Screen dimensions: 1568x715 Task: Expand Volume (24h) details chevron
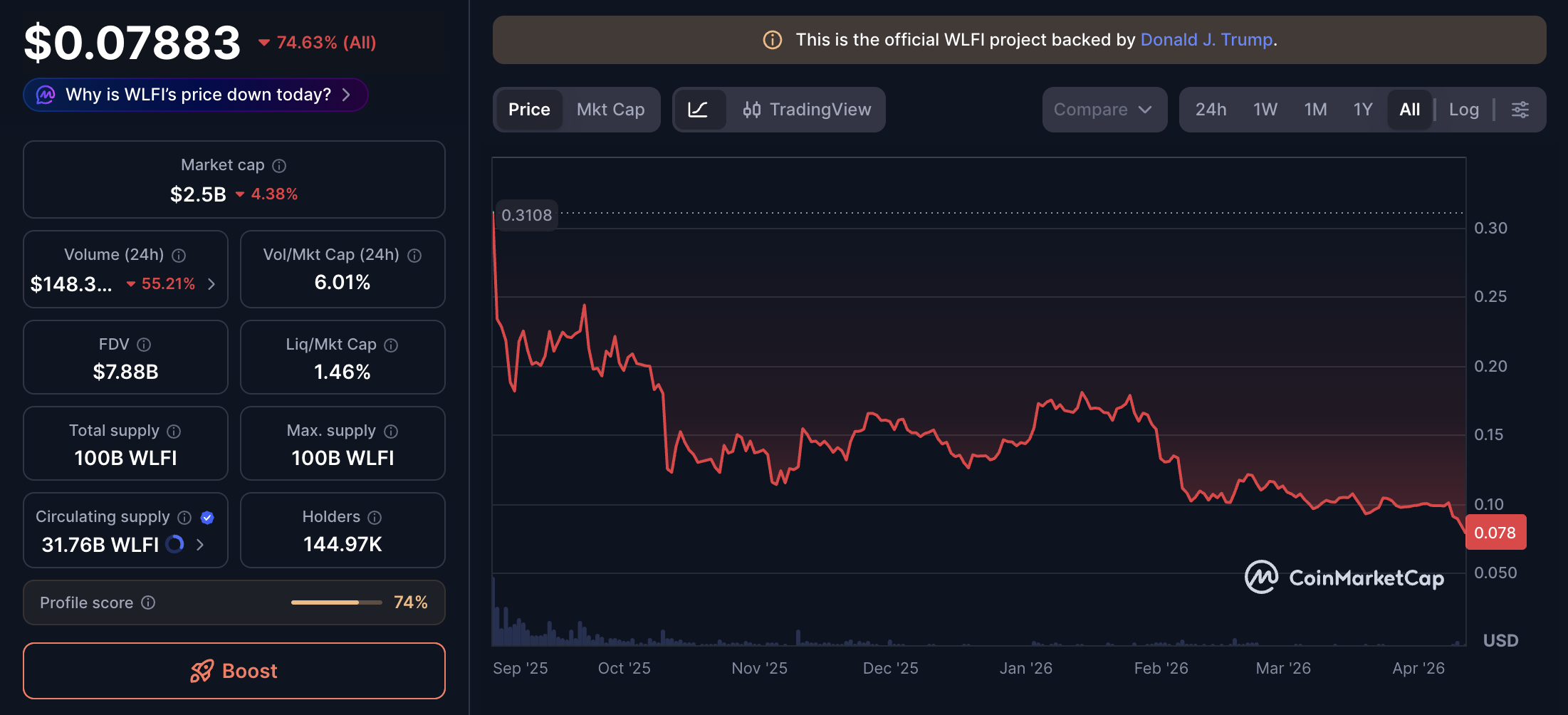click(211, 283)
